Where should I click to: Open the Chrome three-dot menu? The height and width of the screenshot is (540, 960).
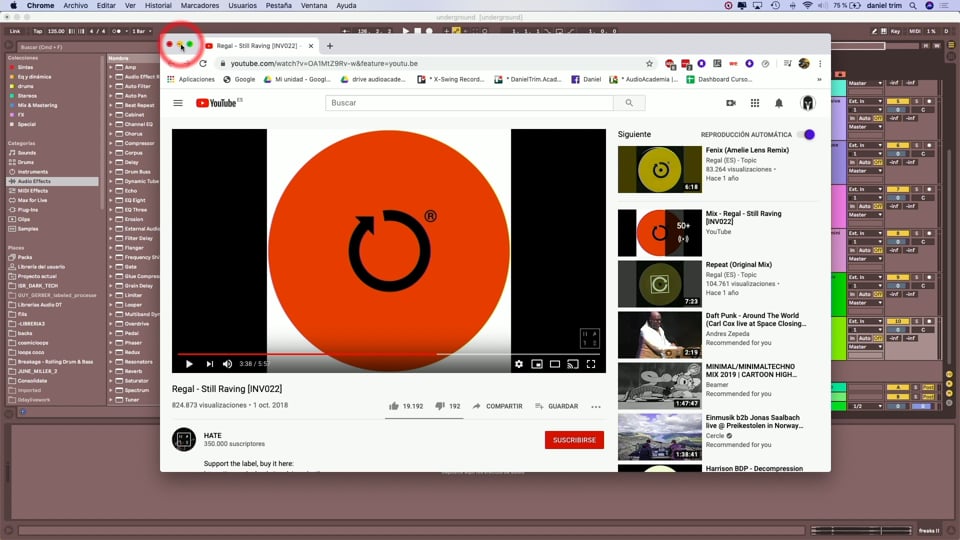pyautogui.click(x=820, y=63)
